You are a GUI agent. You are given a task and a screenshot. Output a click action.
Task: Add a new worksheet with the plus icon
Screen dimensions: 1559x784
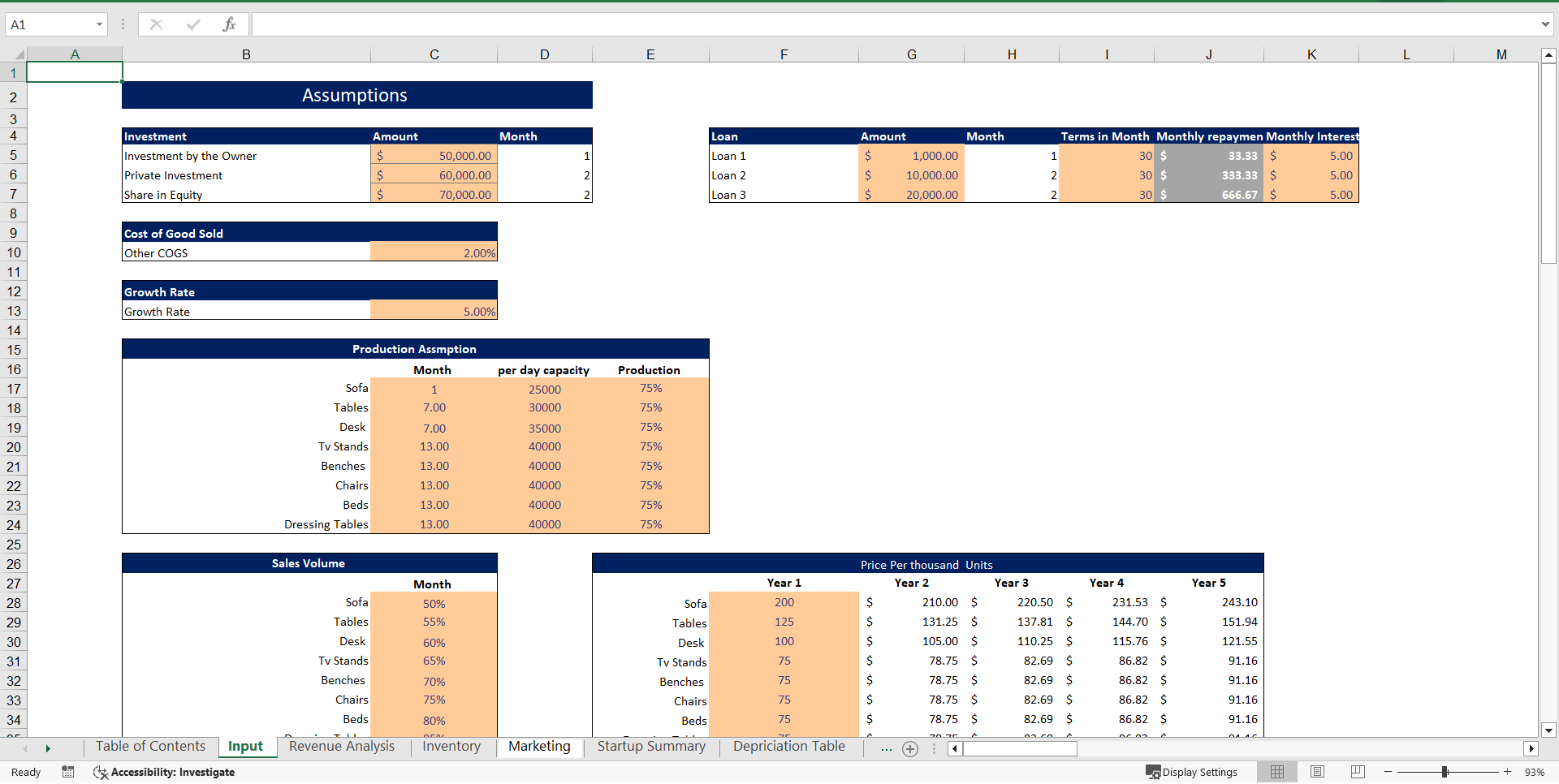(x=910, y=748)
